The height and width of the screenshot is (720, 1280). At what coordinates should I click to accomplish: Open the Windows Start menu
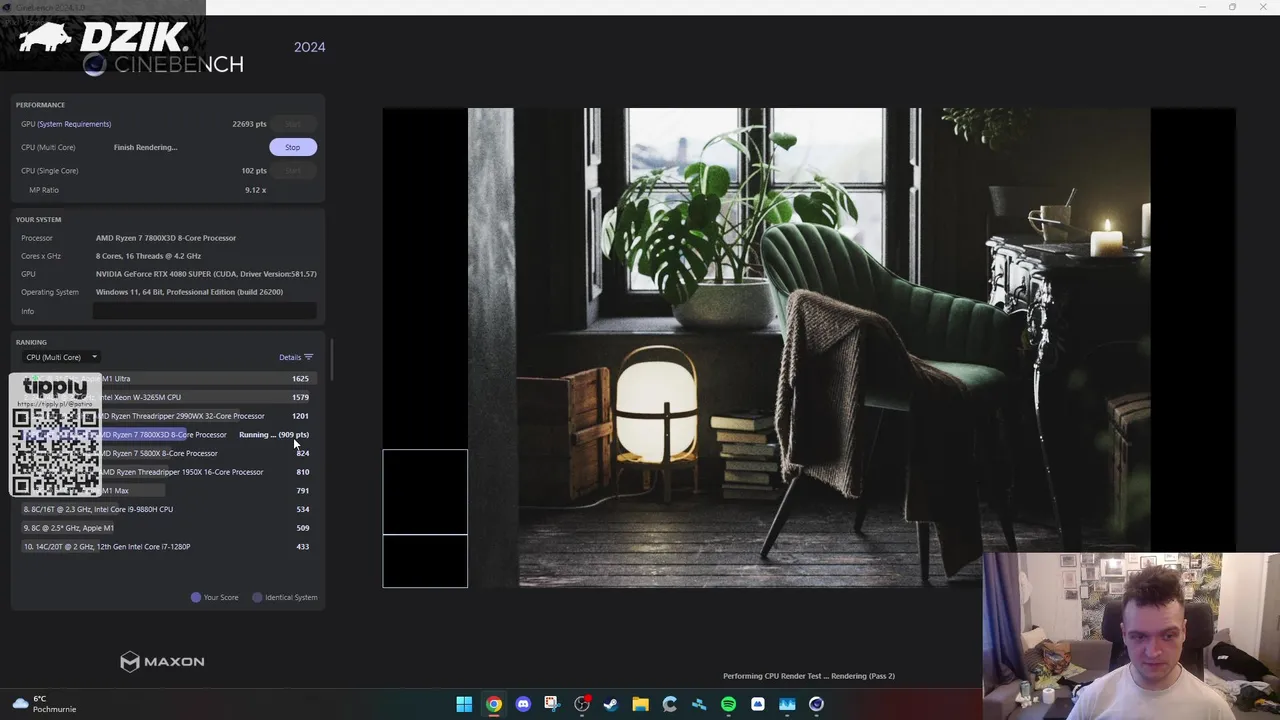[x=464, y=704]
